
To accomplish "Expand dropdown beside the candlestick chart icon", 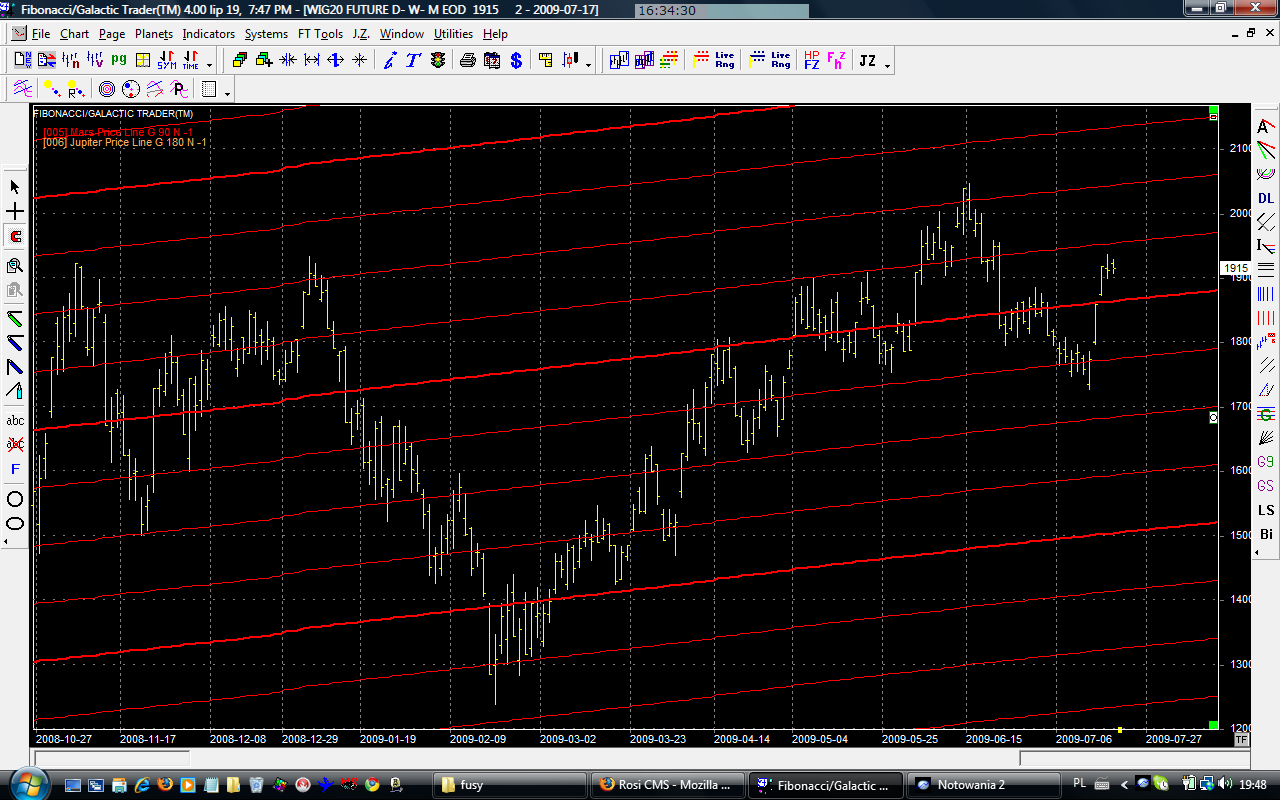I will coord(588,64).
